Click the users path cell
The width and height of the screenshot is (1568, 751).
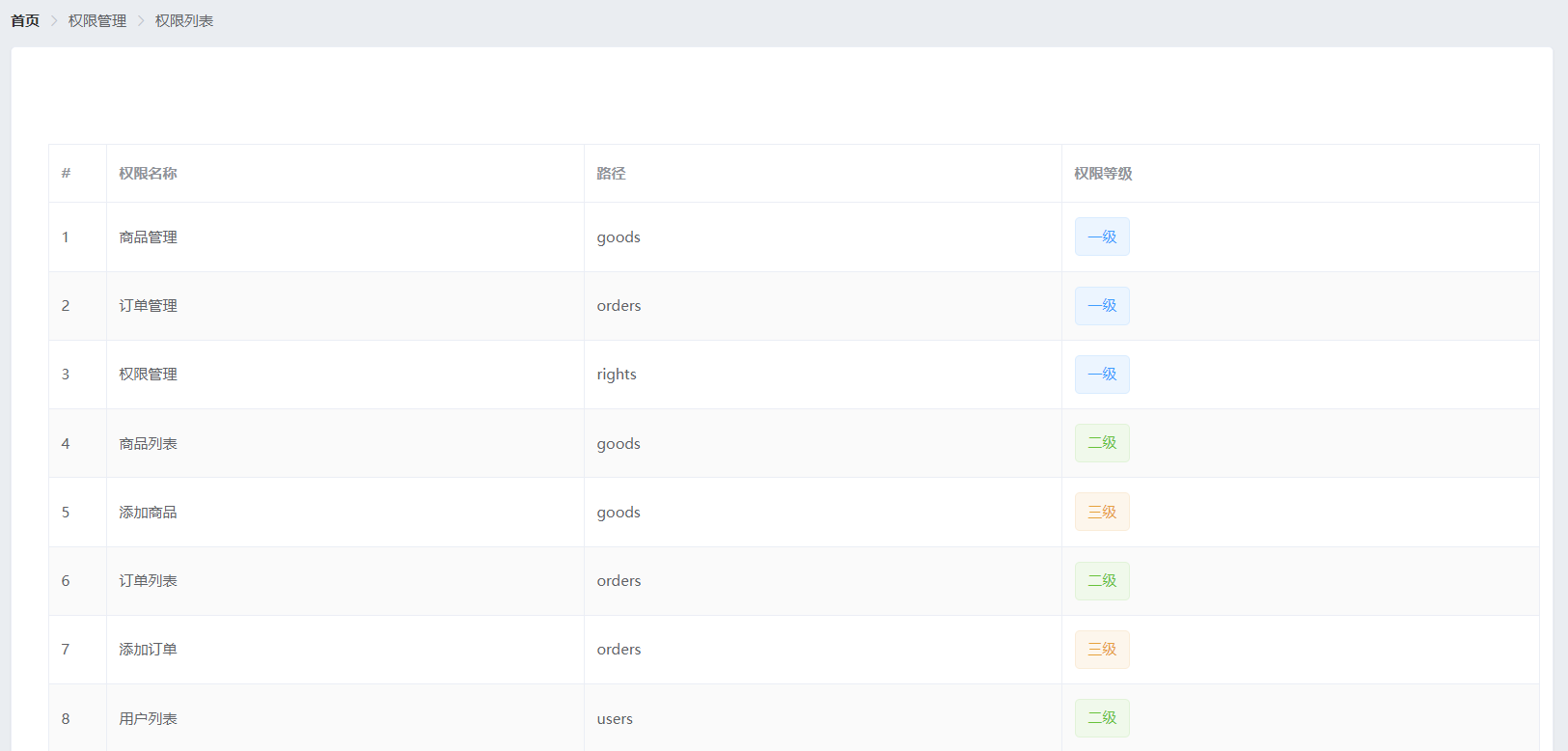615,719
